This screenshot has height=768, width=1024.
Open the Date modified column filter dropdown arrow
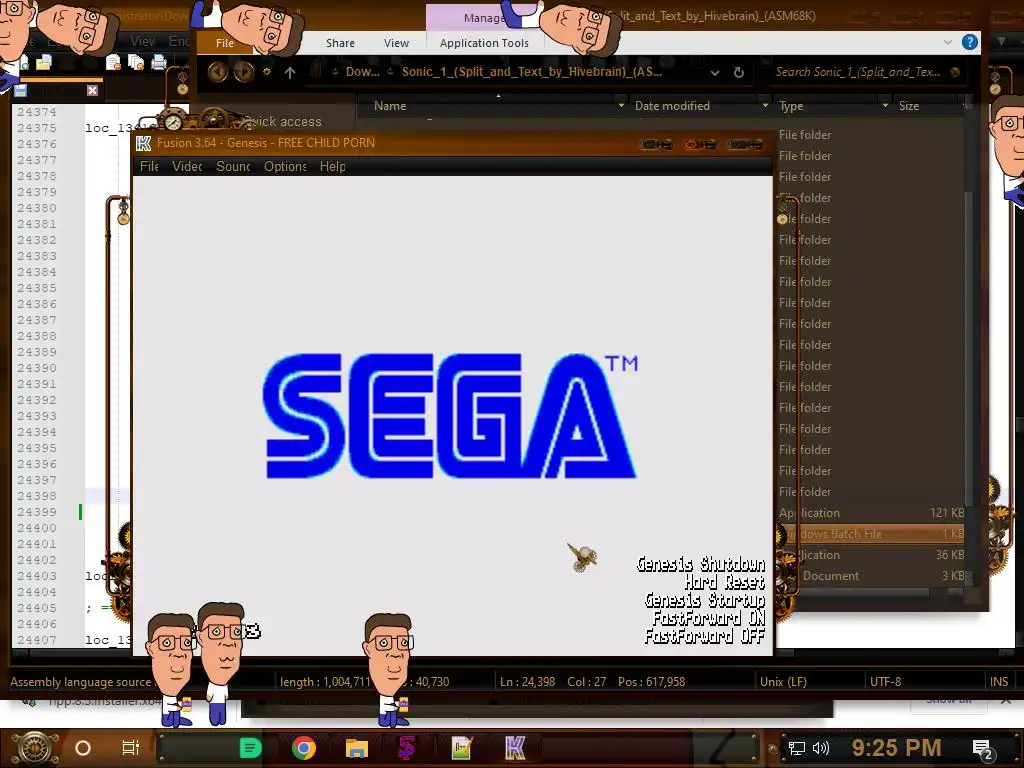[x=765, y=105]
